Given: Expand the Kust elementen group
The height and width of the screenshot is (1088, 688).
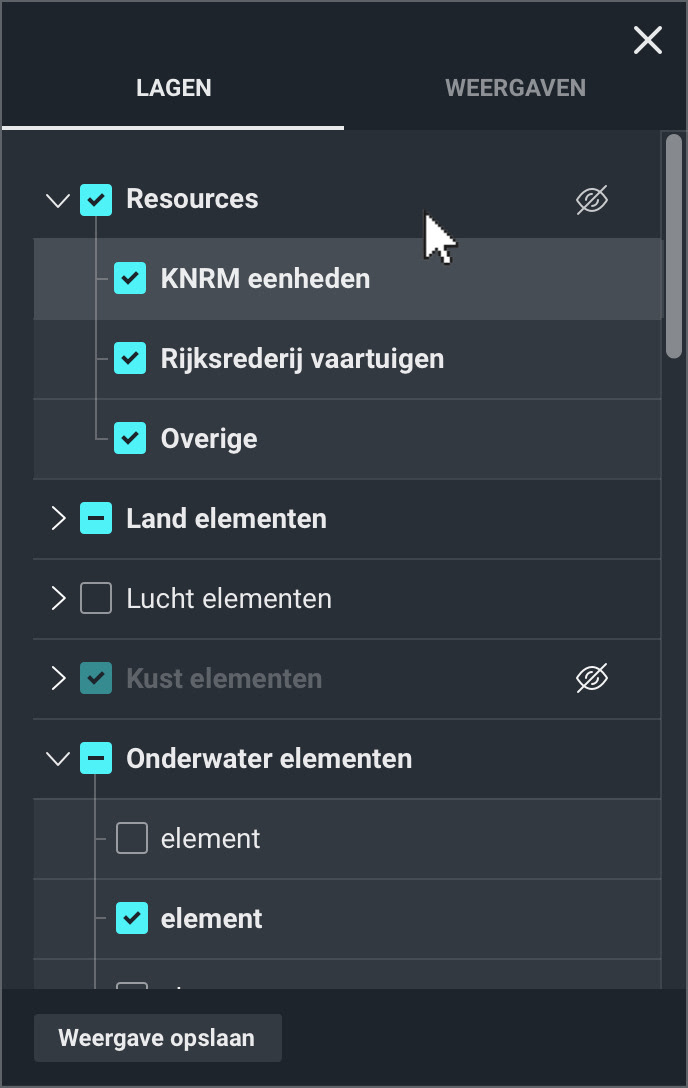Looking at the screenshot, I should coord(57,679).
